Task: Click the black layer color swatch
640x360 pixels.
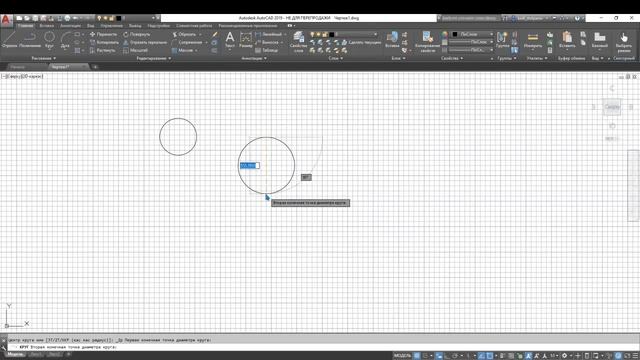Action: [x=331, y=34]
